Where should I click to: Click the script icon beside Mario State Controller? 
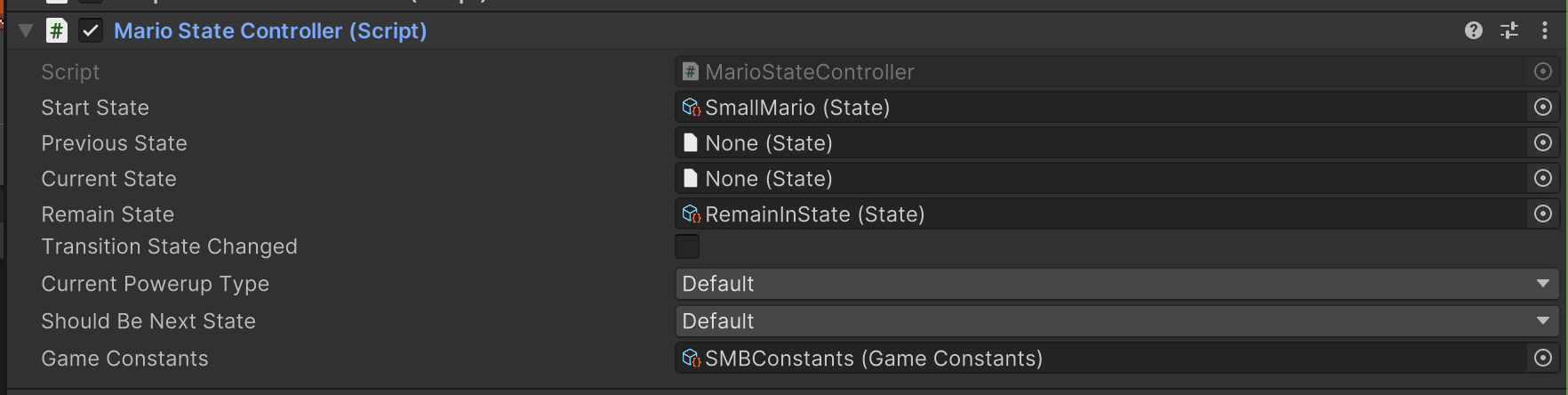tap(57, 31)
